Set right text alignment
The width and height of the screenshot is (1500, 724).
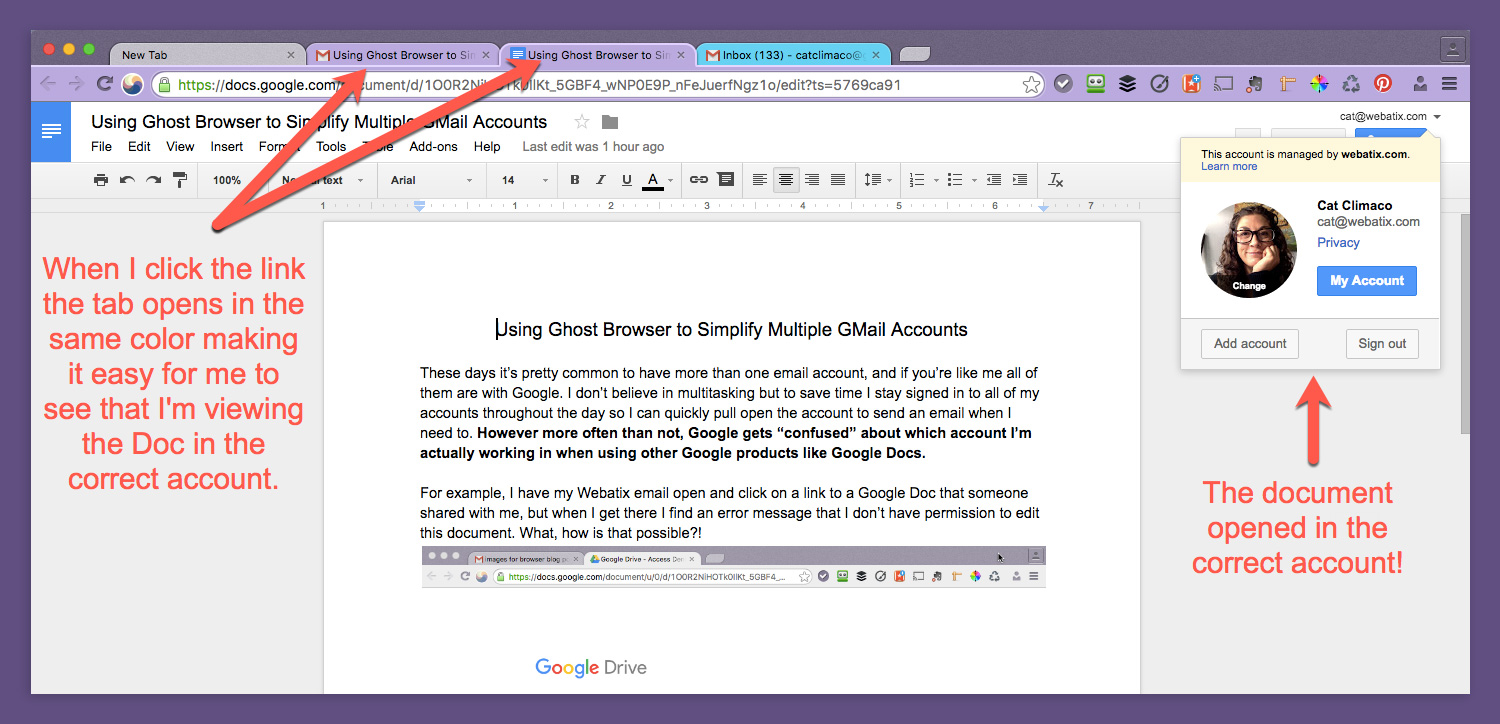[x=812, y=180]
